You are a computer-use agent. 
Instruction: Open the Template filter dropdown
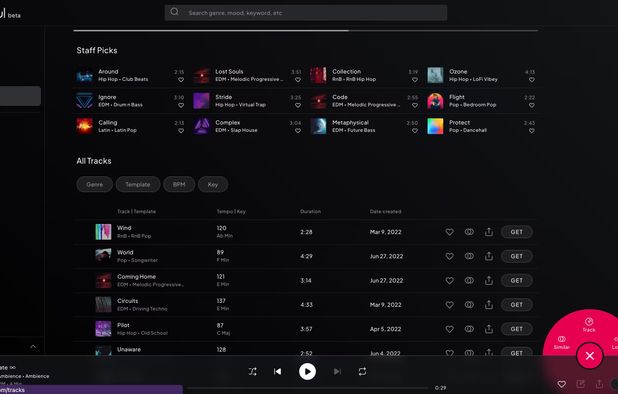point(138,184)
